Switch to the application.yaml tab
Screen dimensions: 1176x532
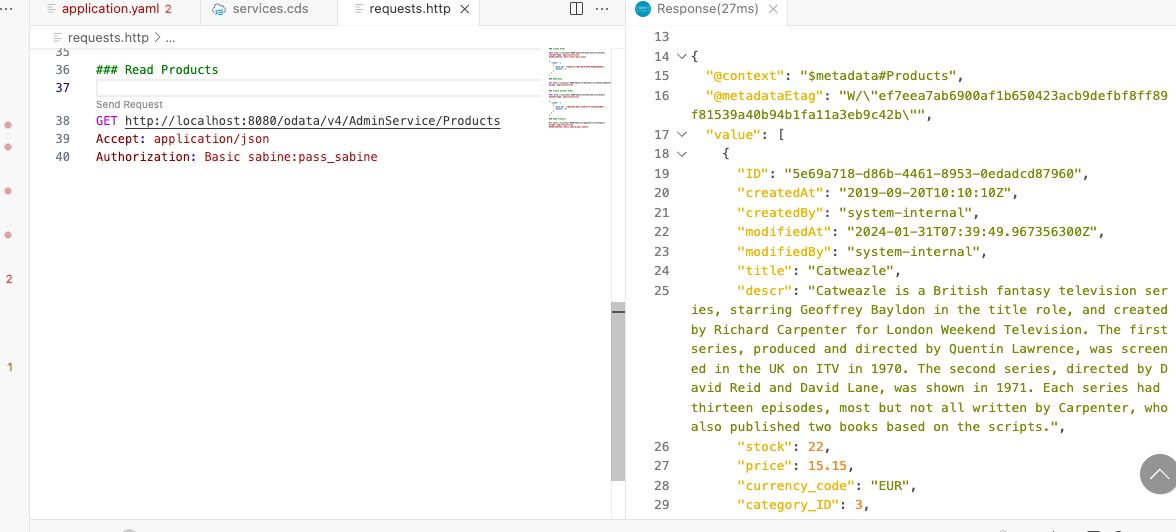[110, 9]
